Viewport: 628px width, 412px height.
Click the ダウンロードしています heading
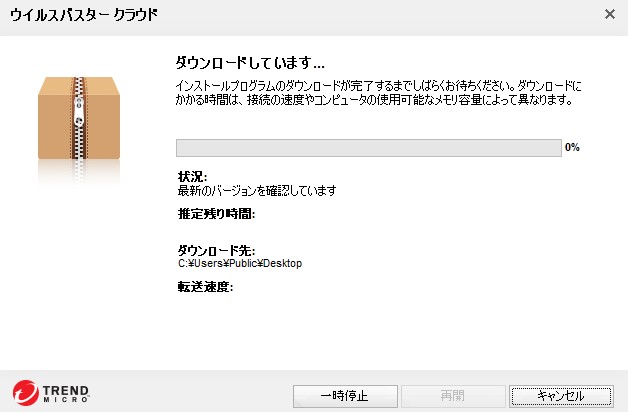250,62
